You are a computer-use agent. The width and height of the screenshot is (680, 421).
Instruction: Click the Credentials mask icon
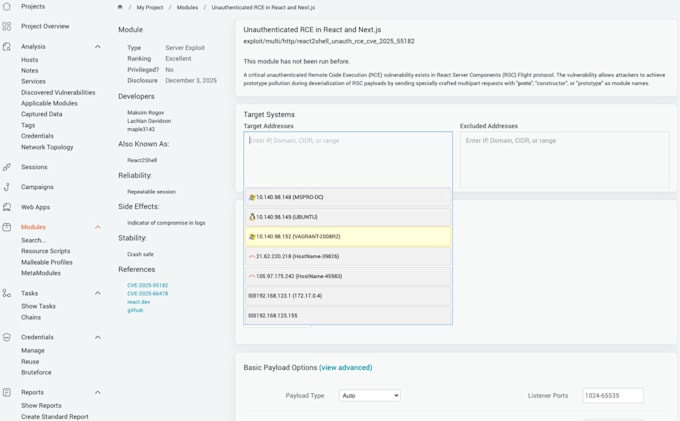tap(7, 337)
